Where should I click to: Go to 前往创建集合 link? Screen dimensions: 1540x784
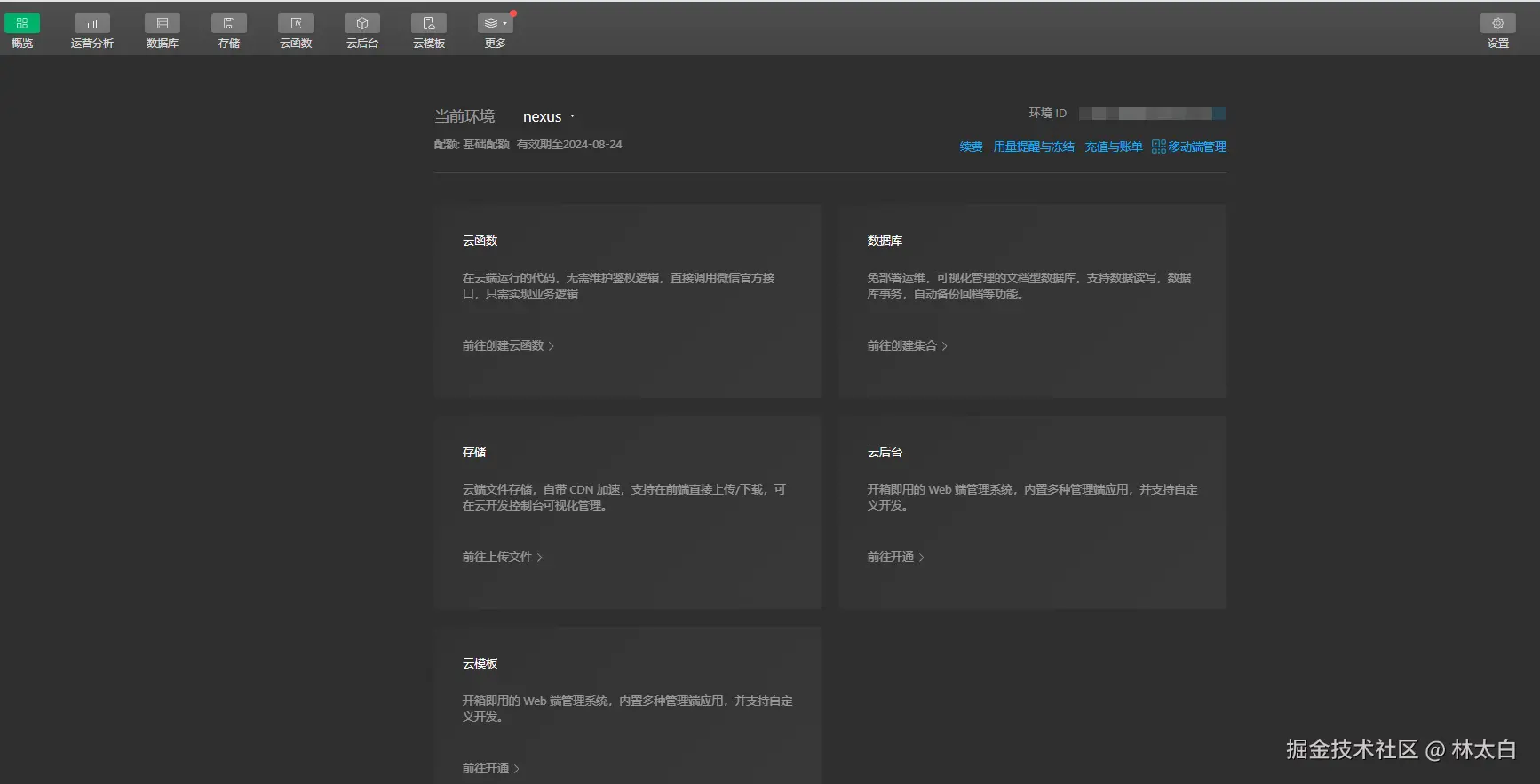point(908,345)
